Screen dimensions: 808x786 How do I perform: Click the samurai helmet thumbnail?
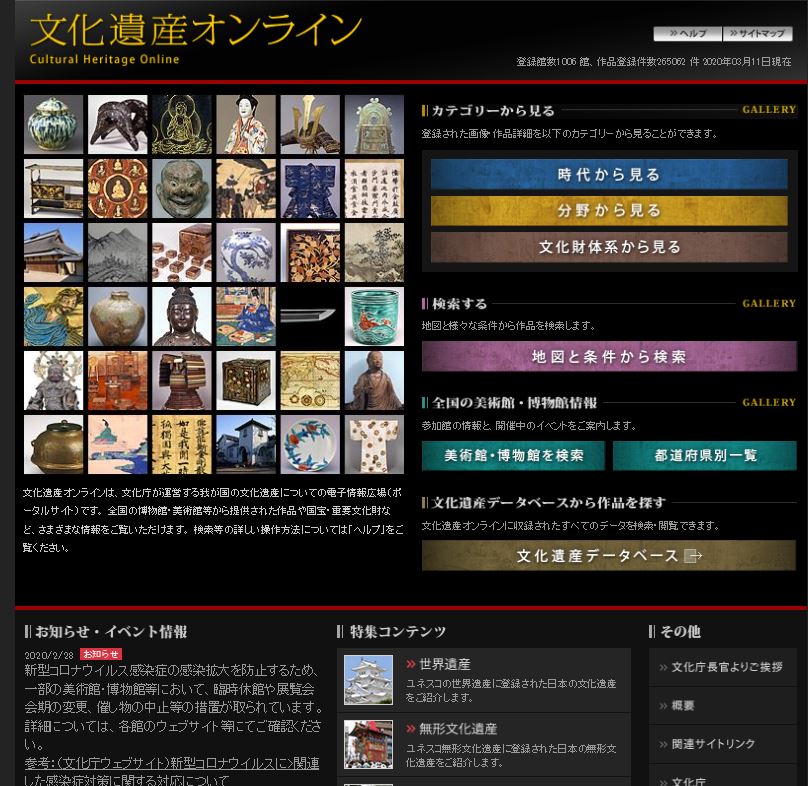pyautogui.click(x=310, y=125)
